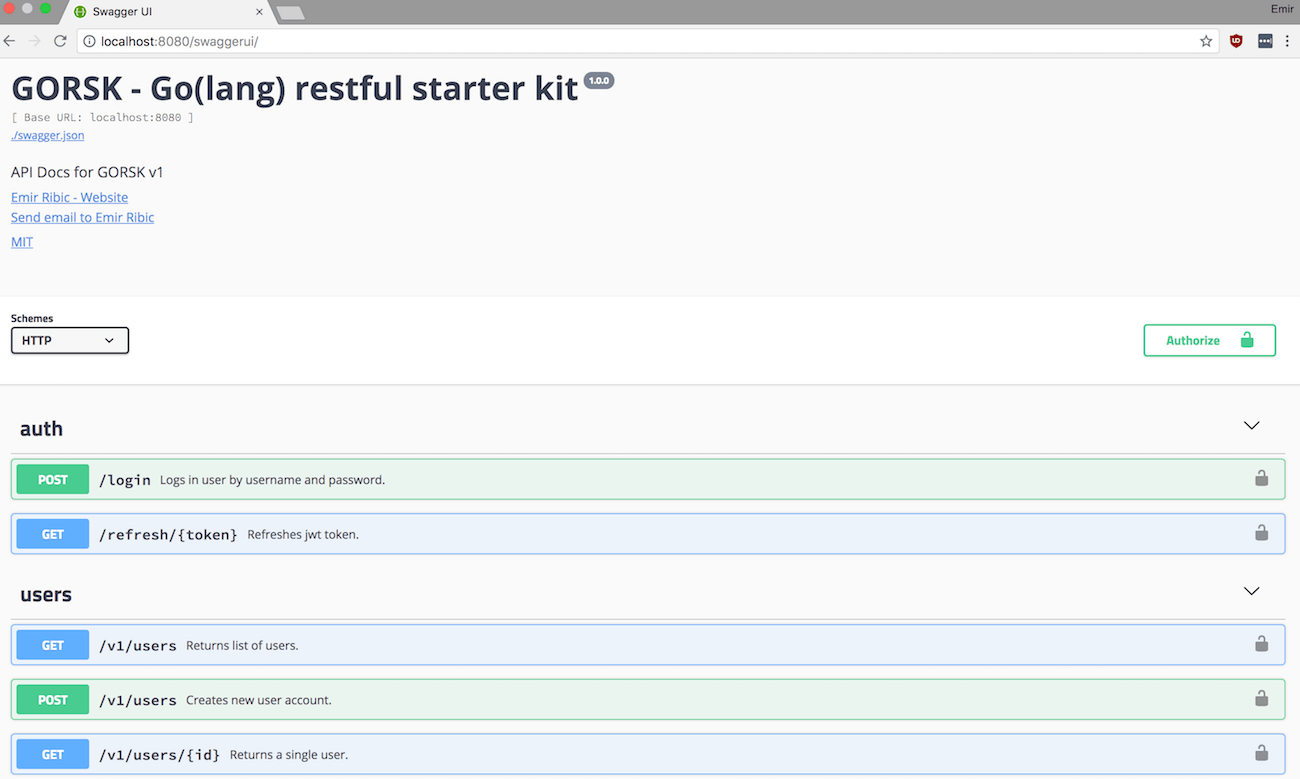
Task: Click the Authorize button
Action: [1209, 340]
